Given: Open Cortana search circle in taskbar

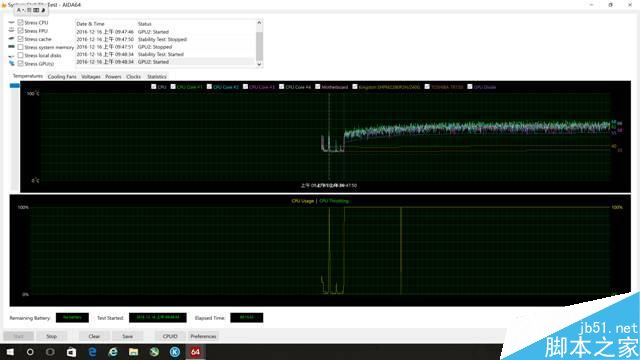Looking at the screenshot, I should click(30, 352).
